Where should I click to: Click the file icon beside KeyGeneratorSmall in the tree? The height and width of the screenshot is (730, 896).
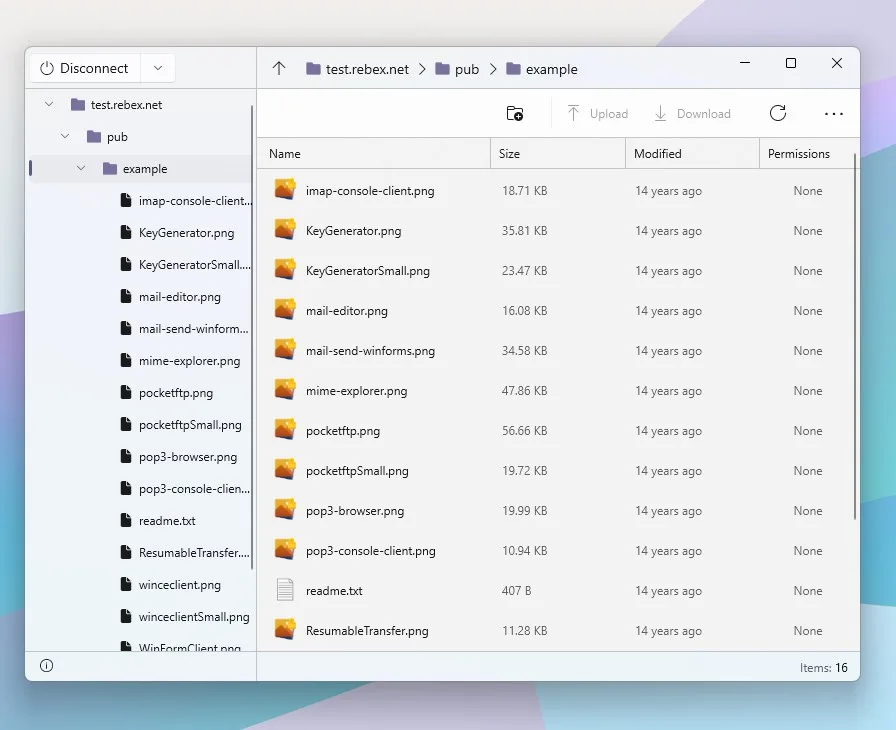point(126,264)
